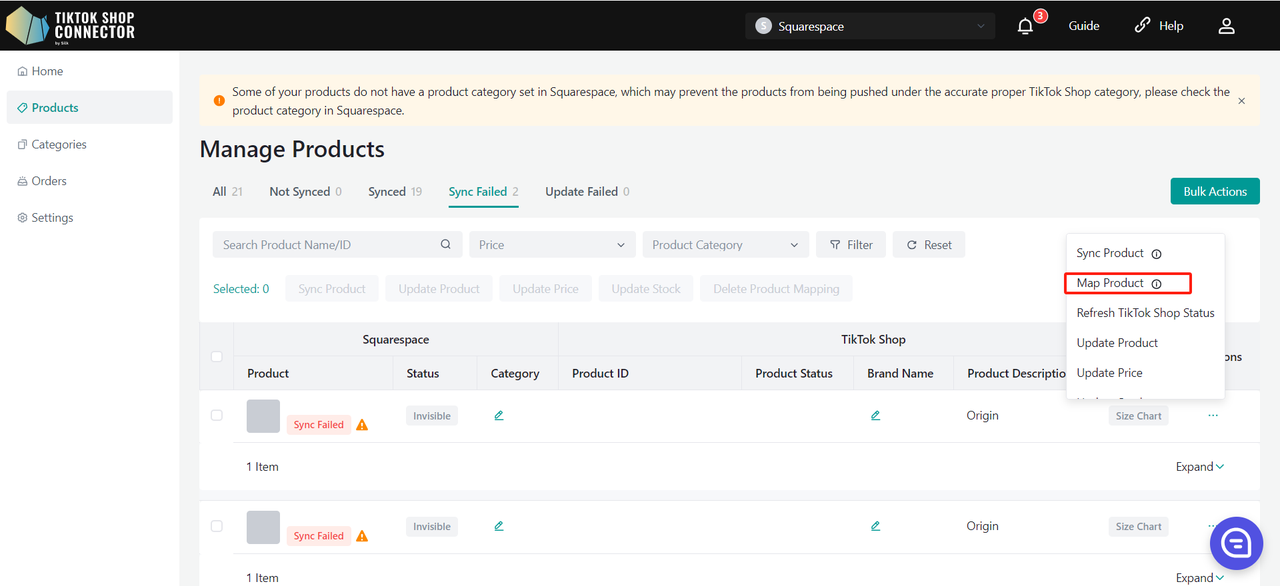The width and height of the screenshot is (1280, 586).
Task: Focus the Search Product Name/ID field
Action: tap(337, 245)
